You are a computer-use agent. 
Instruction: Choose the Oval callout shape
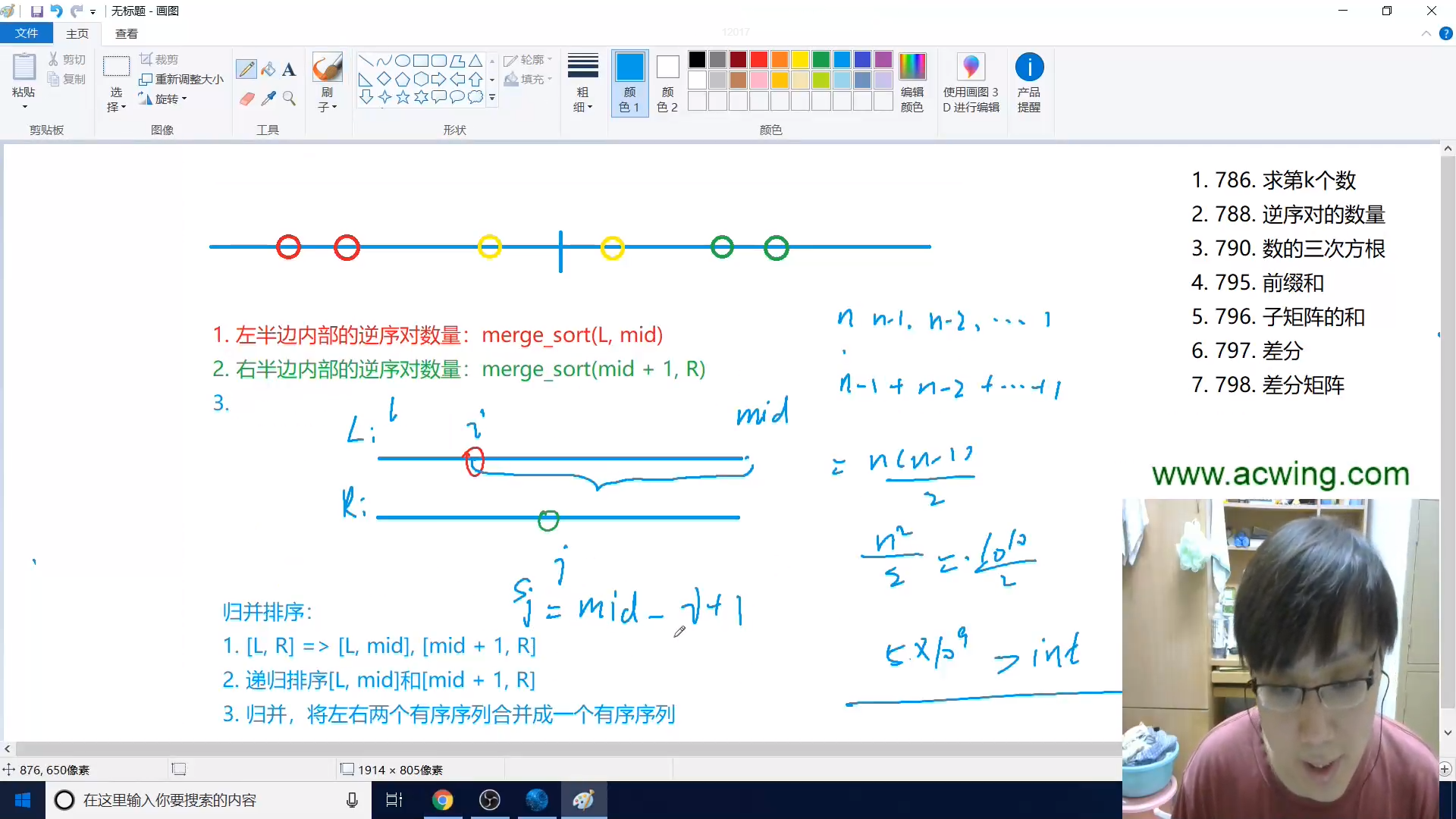(x=457, y=97)
